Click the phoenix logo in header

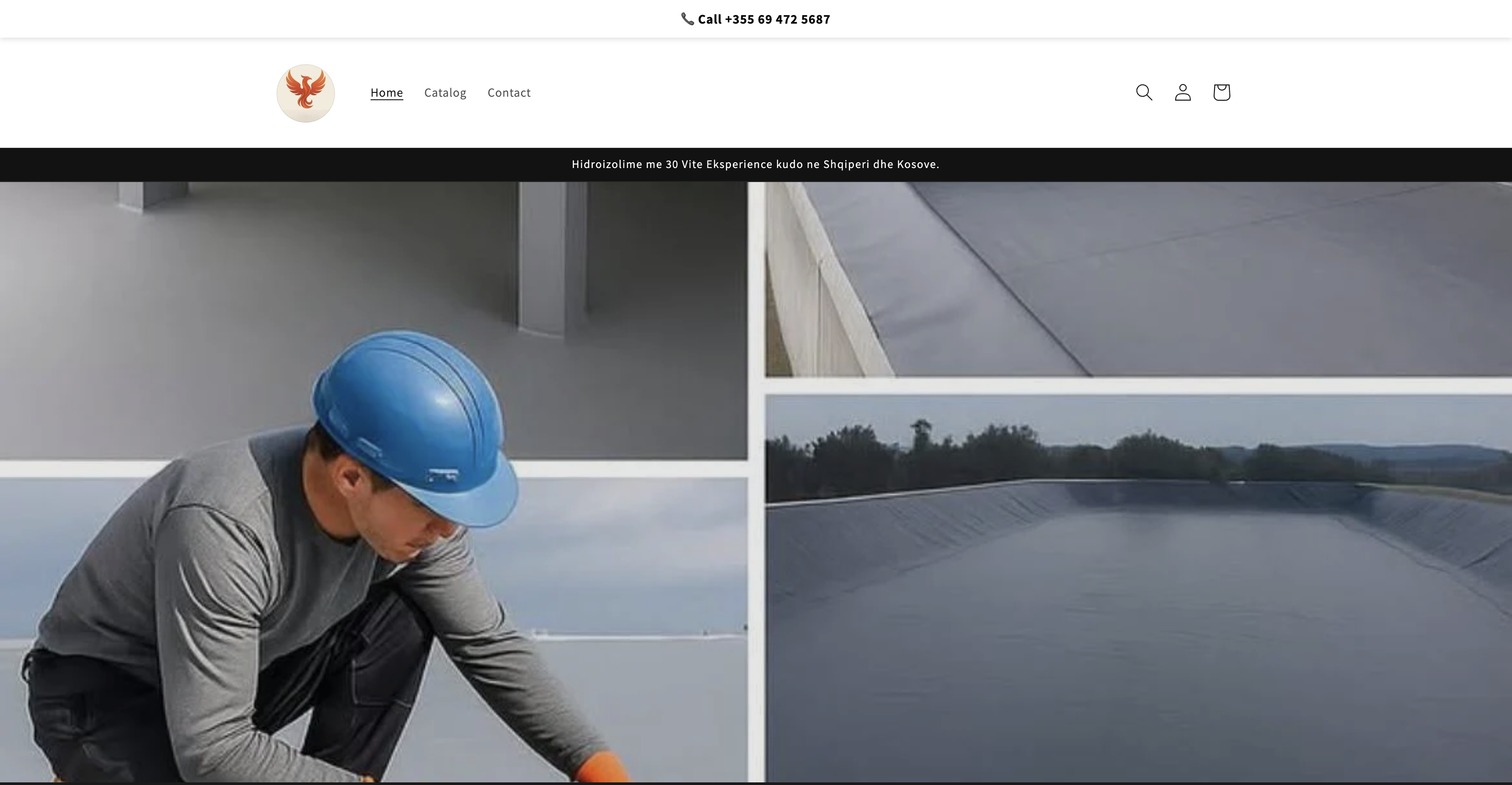click(305, 93)
